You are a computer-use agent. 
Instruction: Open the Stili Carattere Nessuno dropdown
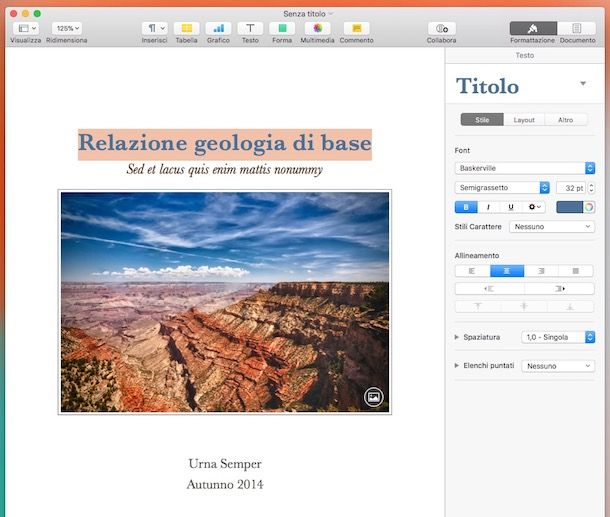pos(552,226)
